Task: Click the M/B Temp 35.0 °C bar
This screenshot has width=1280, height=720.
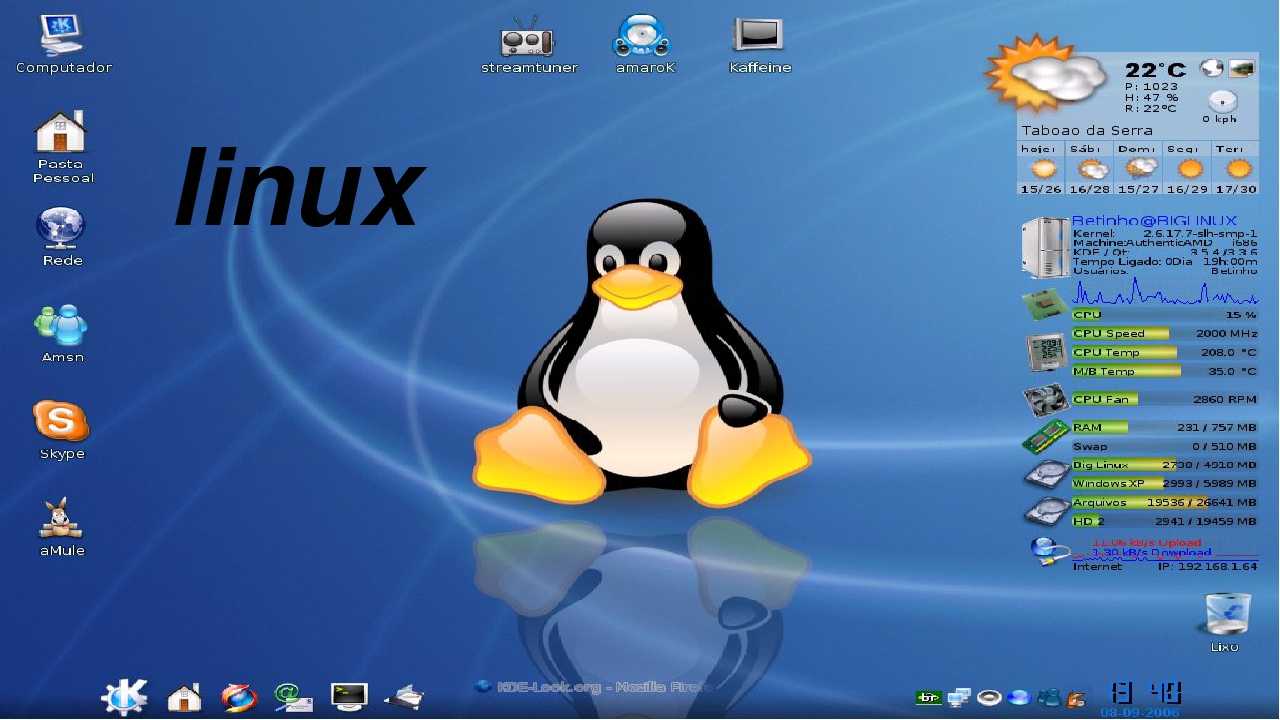Action: point(1165,372)
